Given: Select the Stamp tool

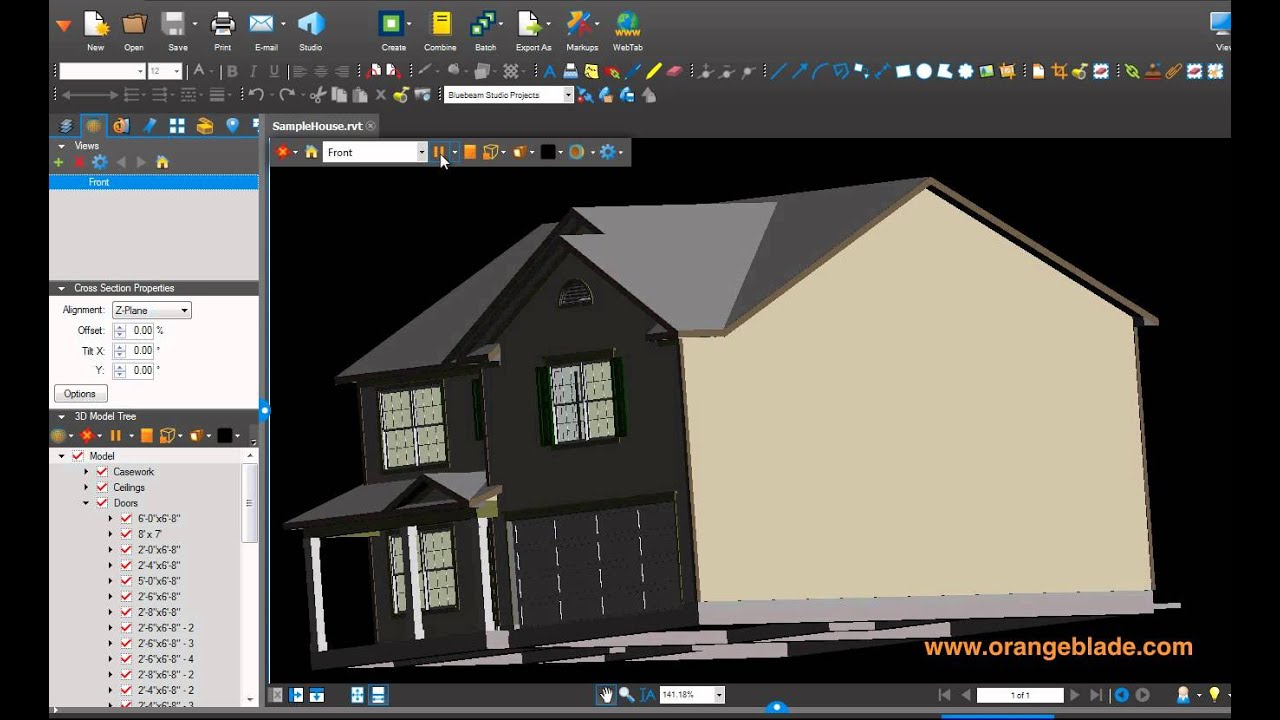Looking at the screenshot, I should [1153, 71].
